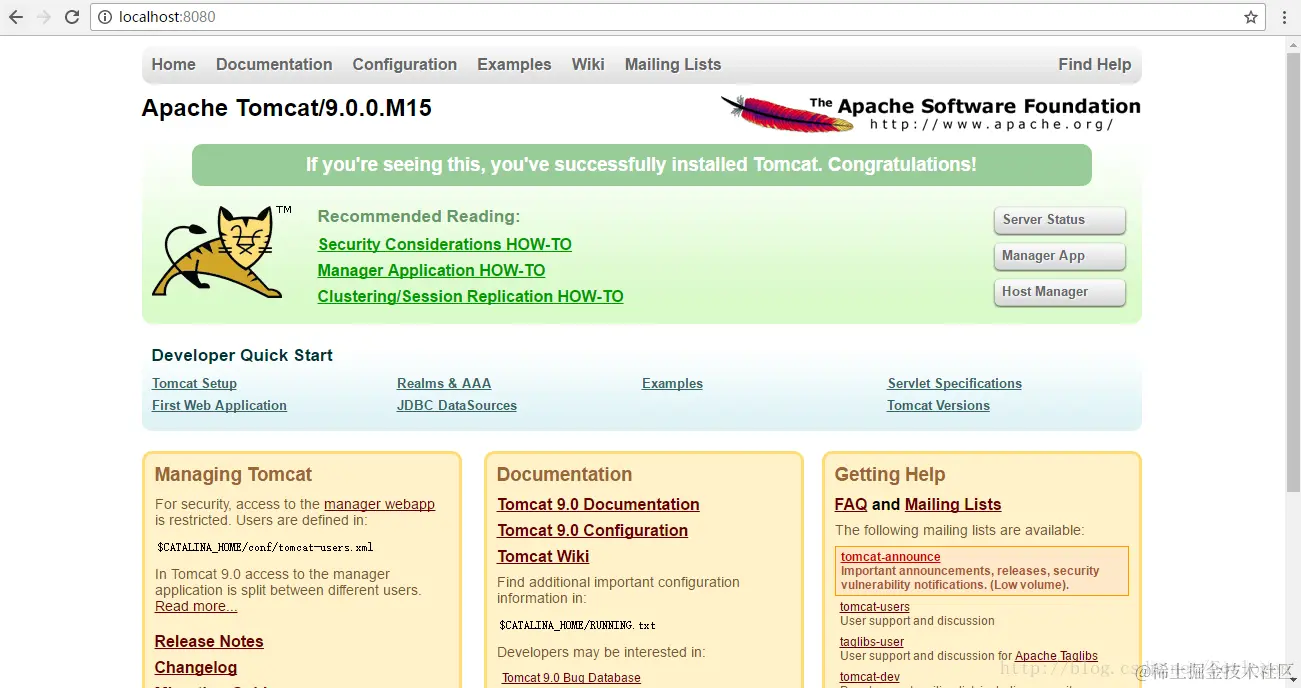The image size is (1301, 688).
Task: Open the Changelog link
Action: coord(196,667)
